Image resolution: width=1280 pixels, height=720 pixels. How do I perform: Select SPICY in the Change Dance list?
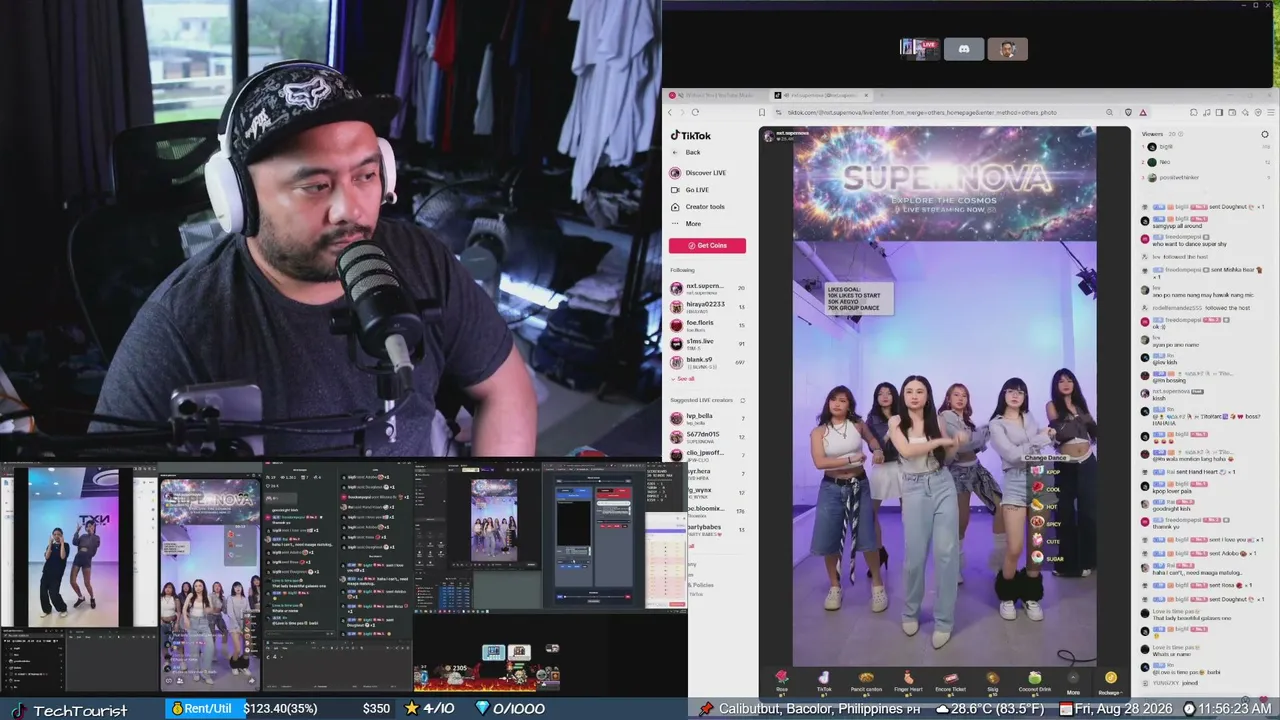point(1047,523)
